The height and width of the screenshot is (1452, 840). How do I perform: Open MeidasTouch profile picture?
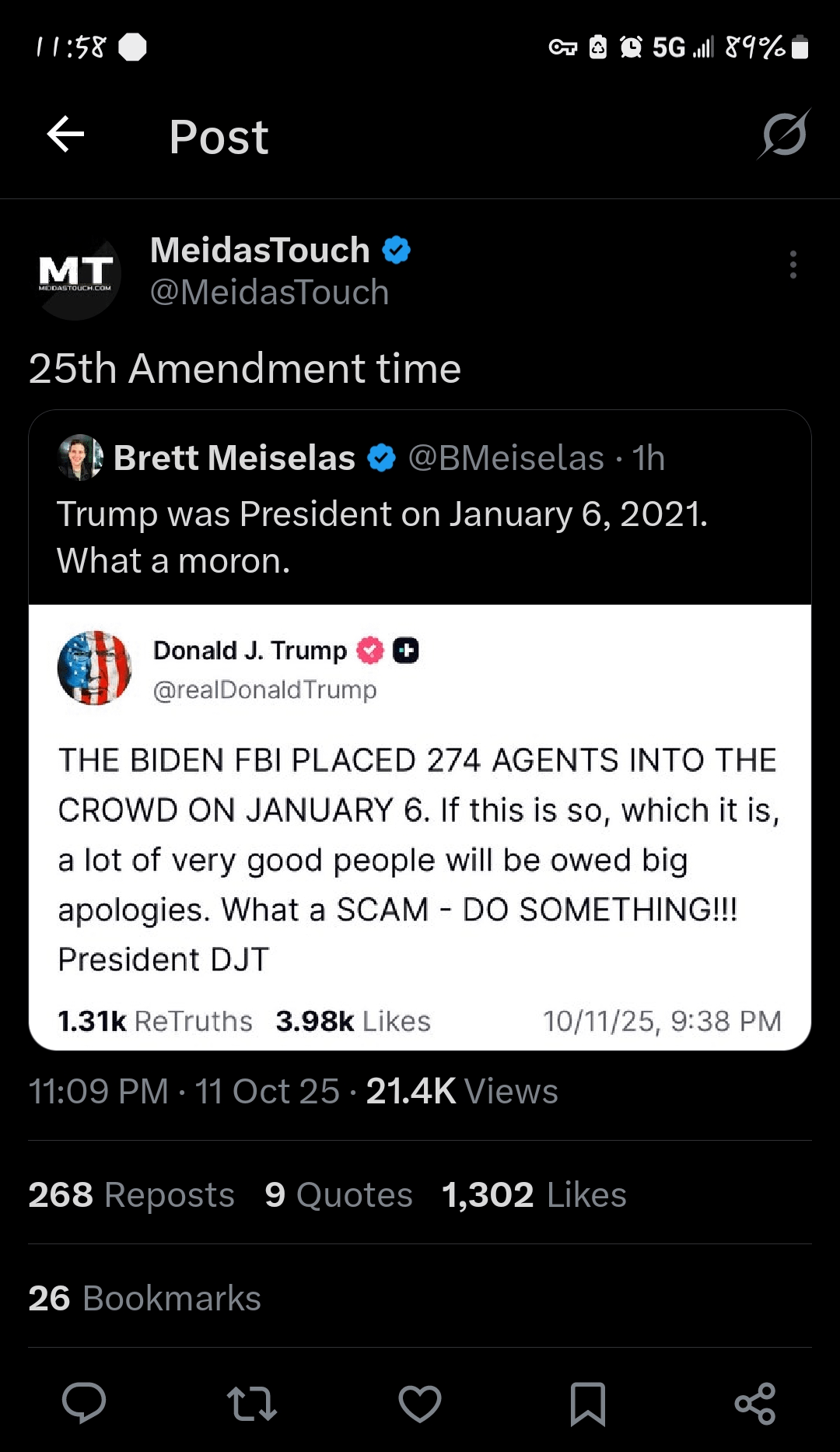coord(76,273)
